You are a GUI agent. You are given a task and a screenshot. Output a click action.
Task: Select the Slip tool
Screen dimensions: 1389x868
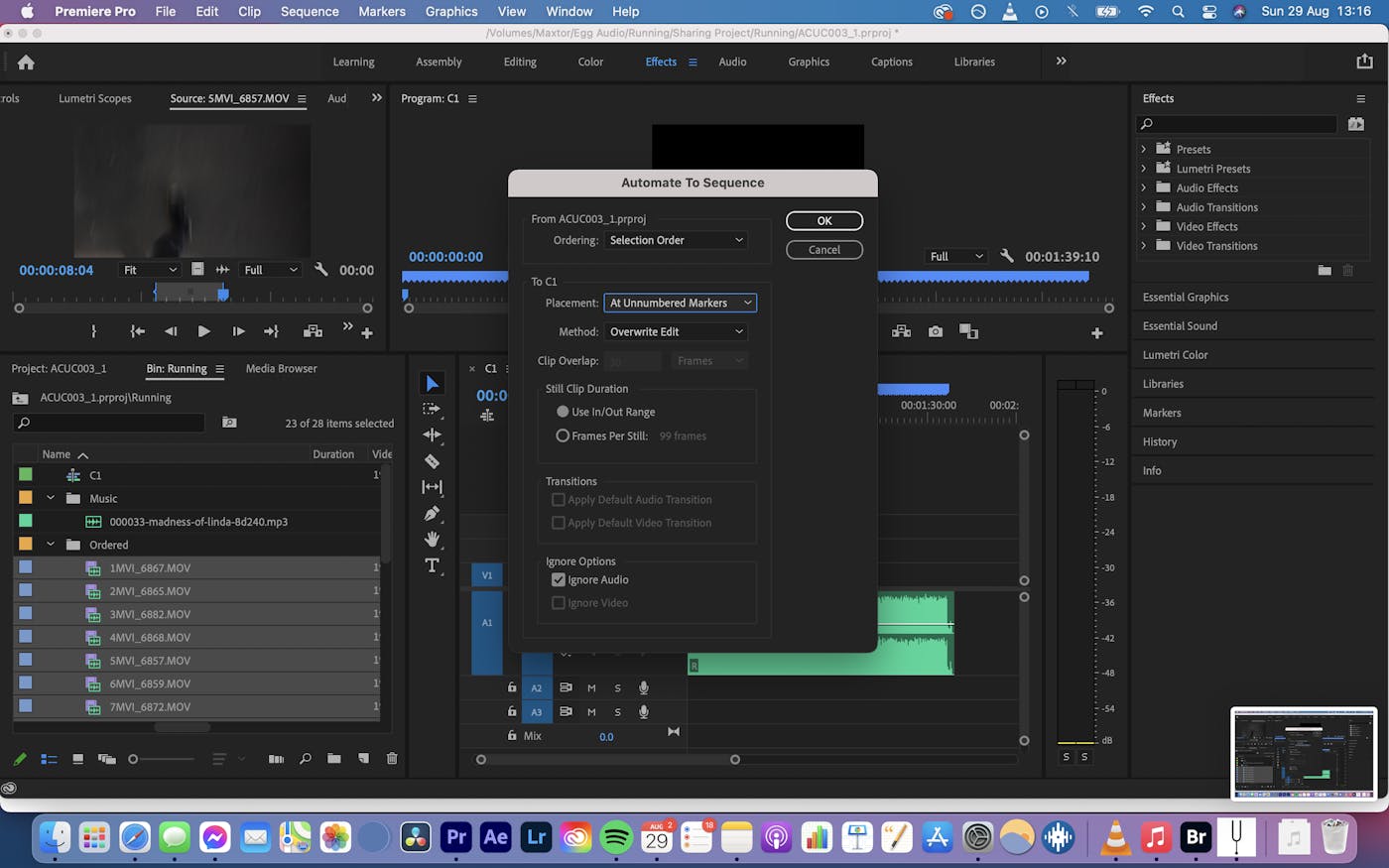(432, 487)
